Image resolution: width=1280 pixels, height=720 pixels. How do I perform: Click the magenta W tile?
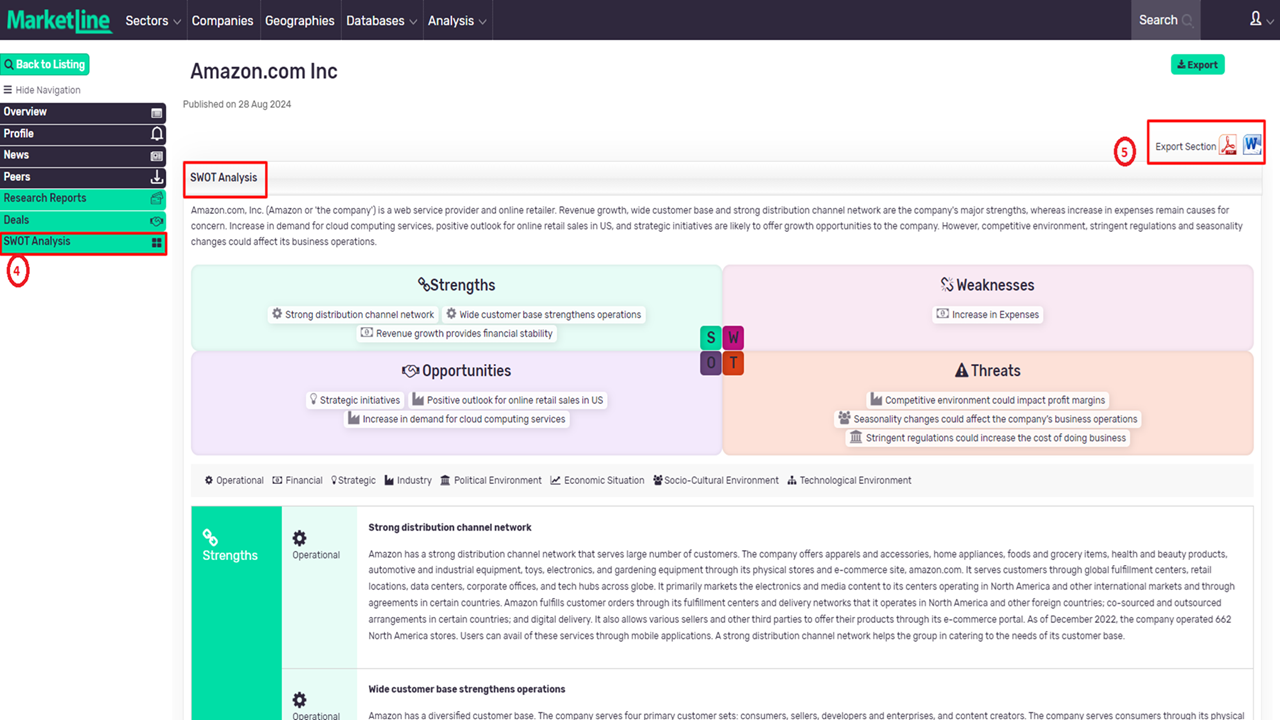pos(733,338)
